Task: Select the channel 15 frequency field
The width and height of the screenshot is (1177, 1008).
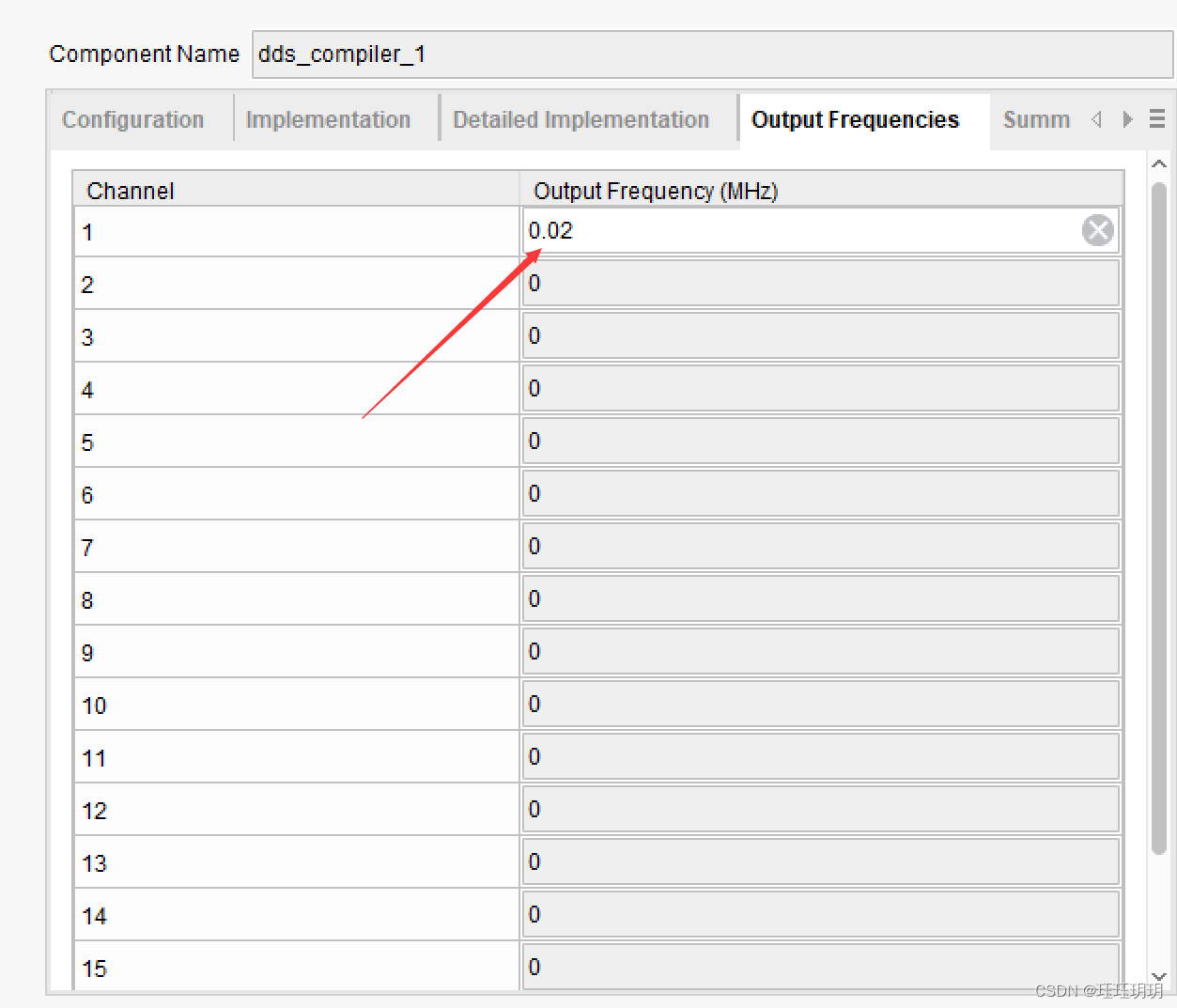Action: click(x=820, y=966)
